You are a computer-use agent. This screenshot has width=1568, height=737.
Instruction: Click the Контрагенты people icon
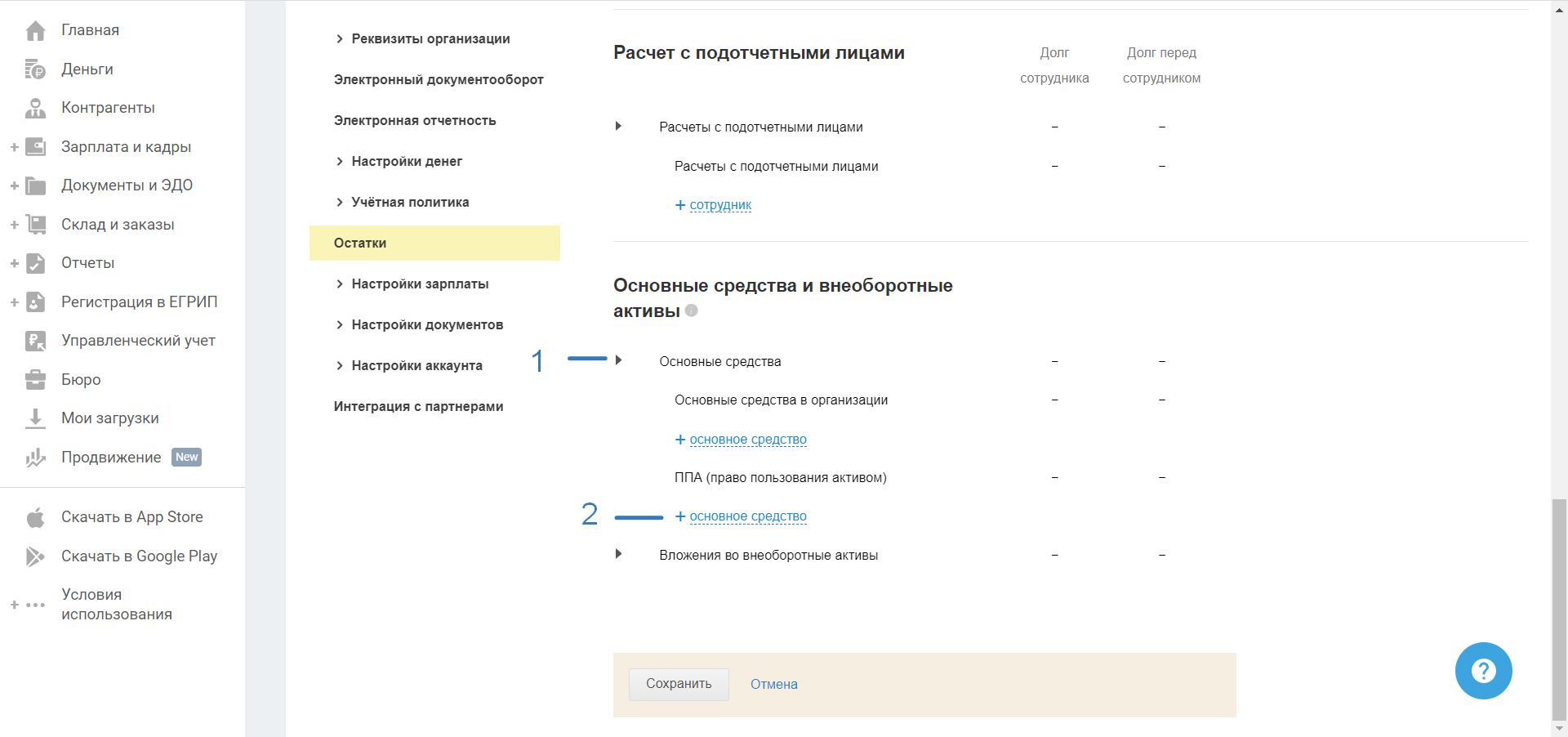[x=35, y=108]
